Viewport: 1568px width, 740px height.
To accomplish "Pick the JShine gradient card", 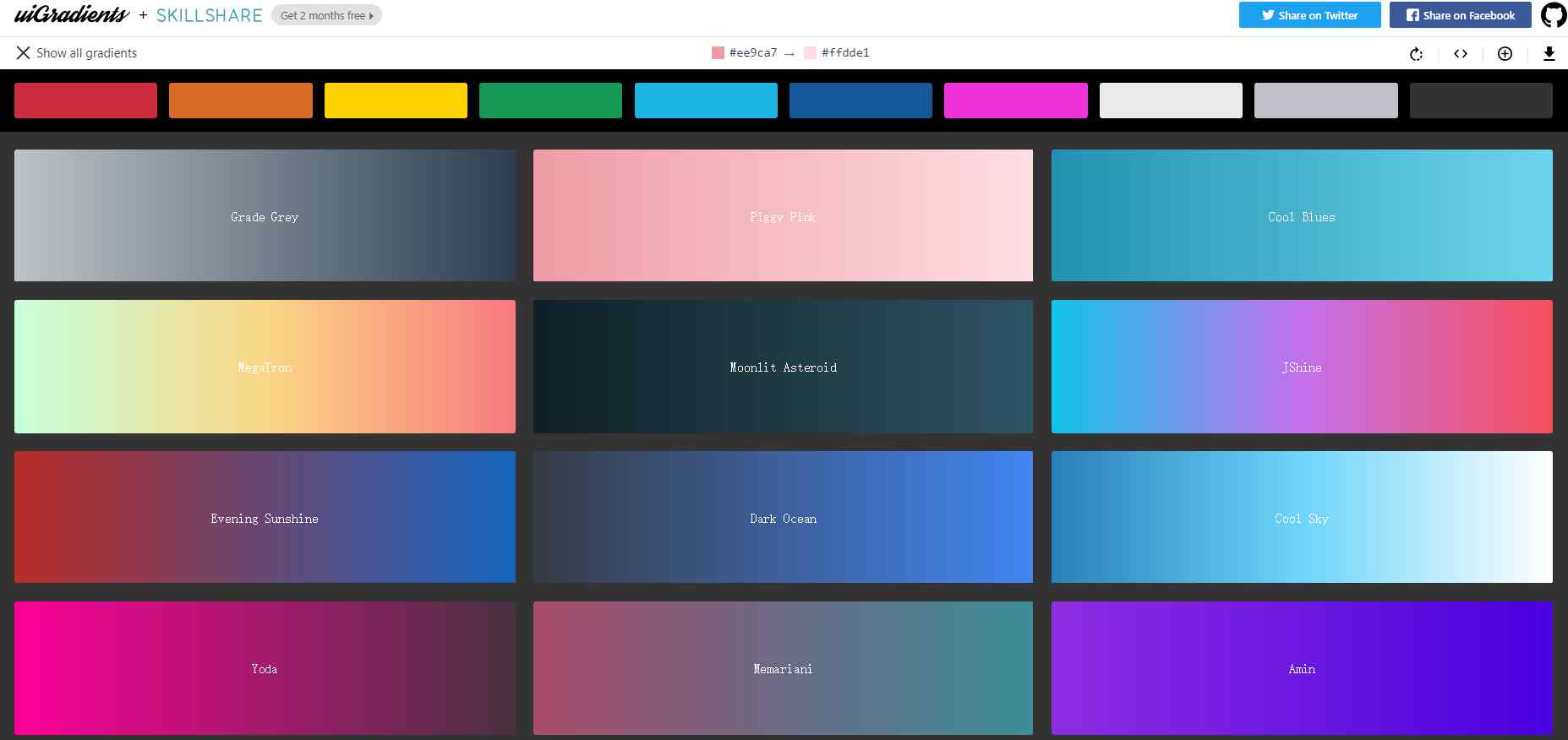I will click(x=1302, y=367).
